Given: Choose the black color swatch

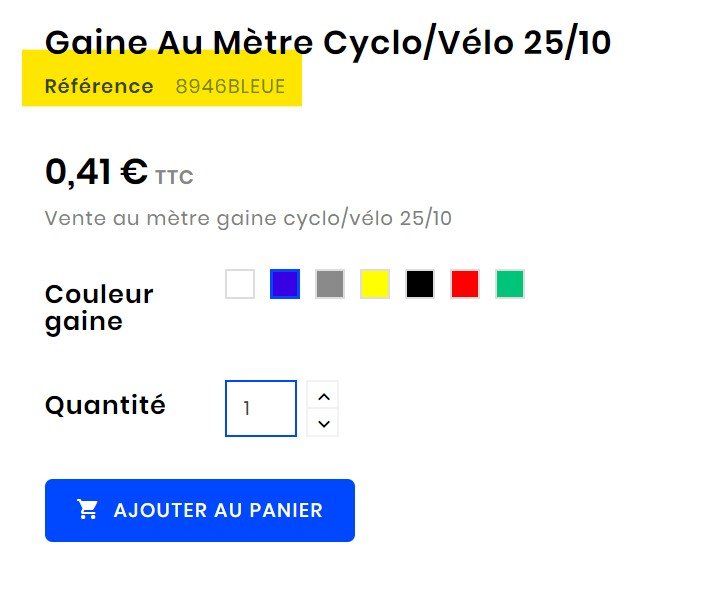Looking at the screenshot, I should pyautogui.click(x=420, y=284).
